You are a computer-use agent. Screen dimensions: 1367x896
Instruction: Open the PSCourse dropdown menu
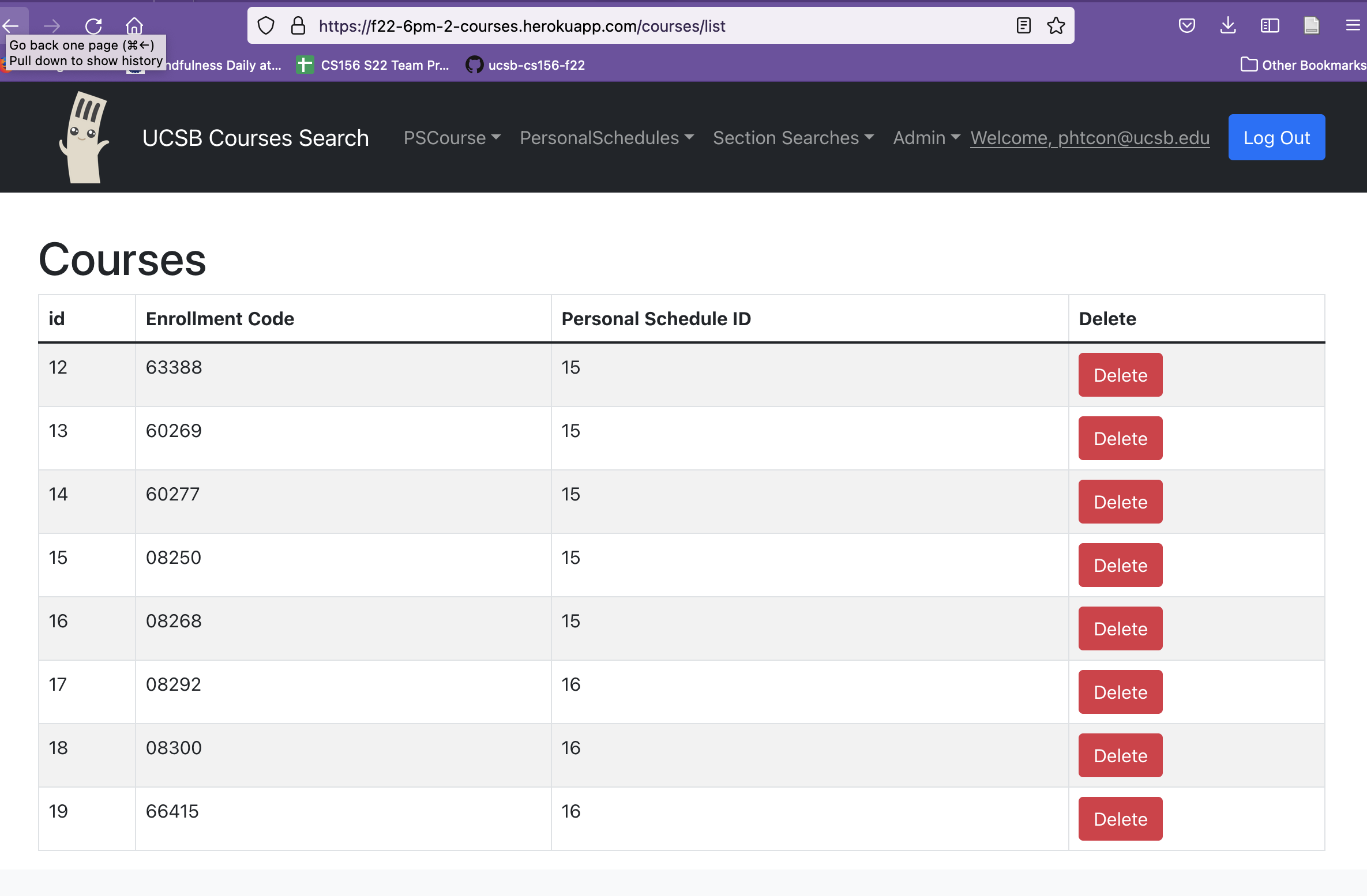(452, 138)
